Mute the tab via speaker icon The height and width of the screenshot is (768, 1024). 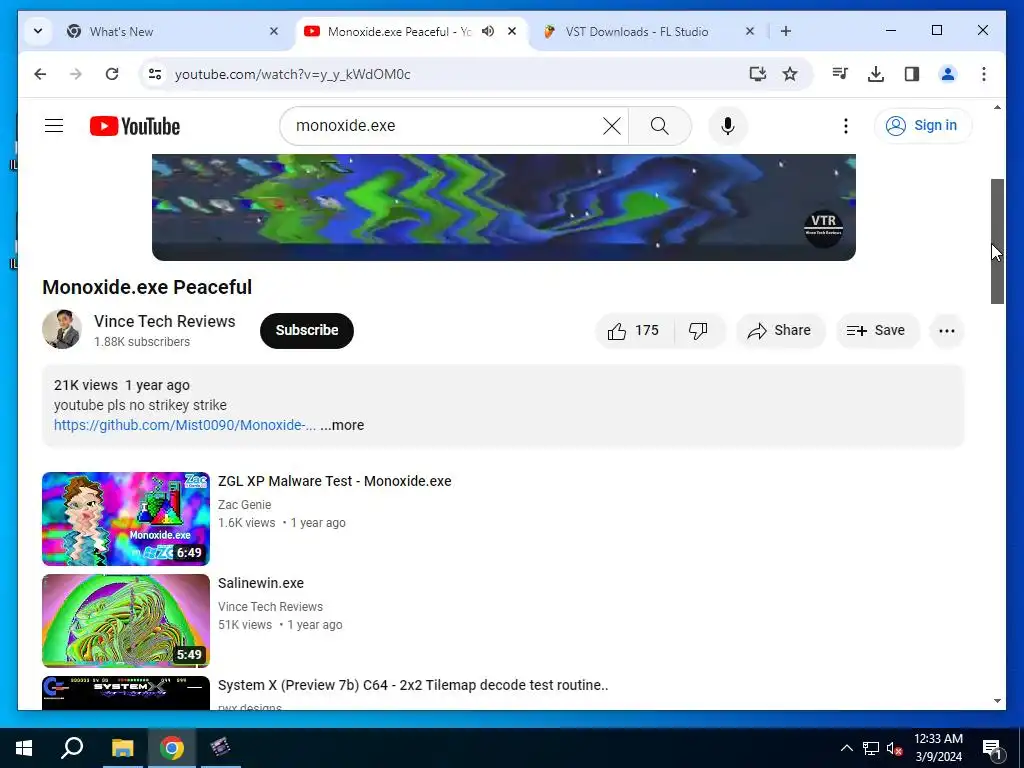(x=488, y=31)
